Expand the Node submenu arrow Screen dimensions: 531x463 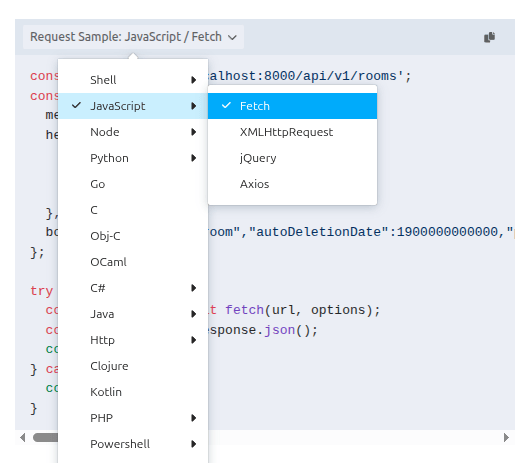(x=193, y=132)
